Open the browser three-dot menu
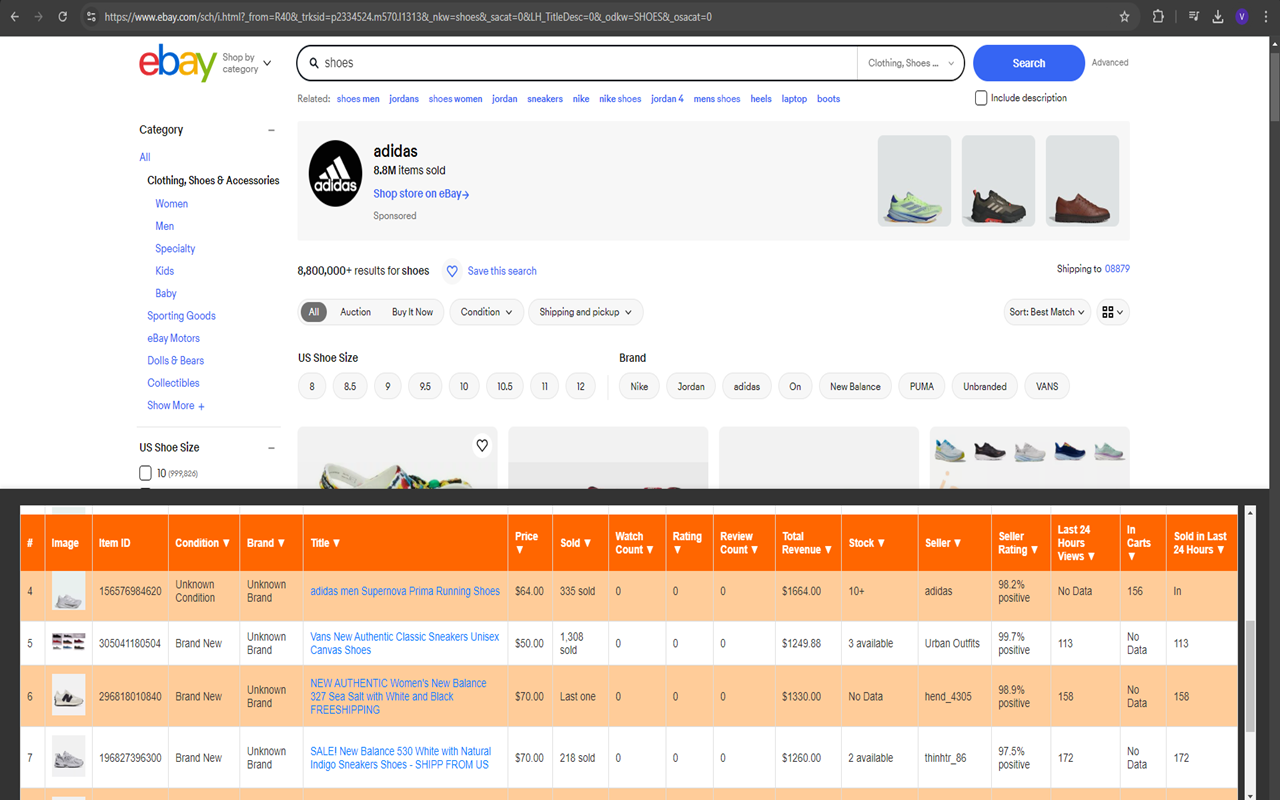 (x=1266, y=16)
